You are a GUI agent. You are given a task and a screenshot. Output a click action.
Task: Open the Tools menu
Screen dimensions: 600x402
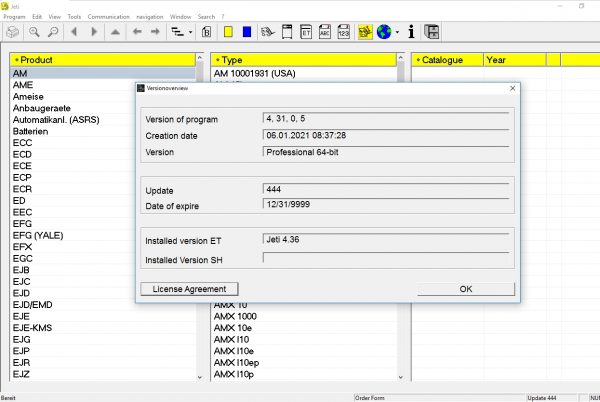pyautogui.click(x=74, y=17)
